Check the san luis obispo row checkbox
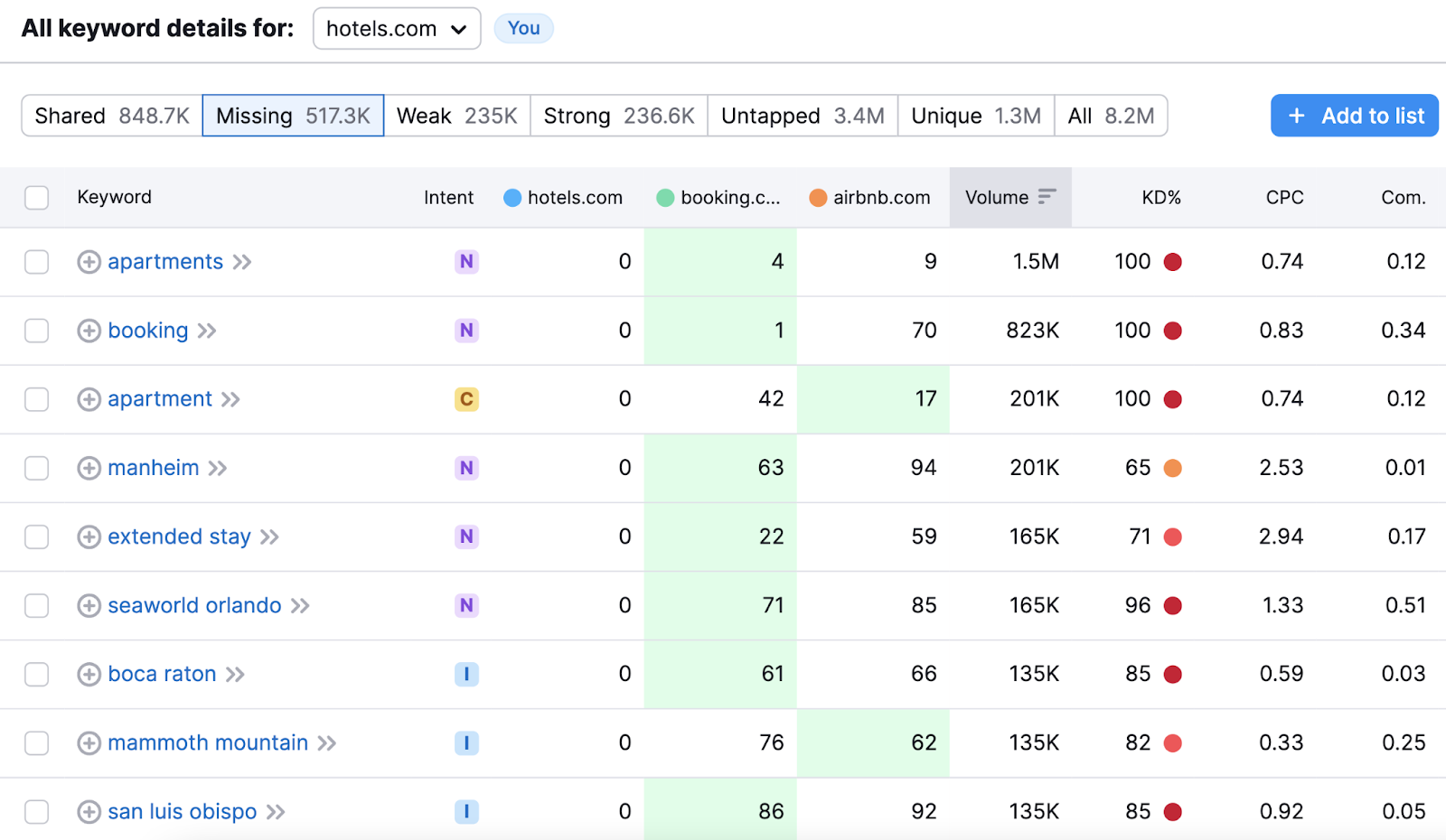1446x840 pixels. [36, 811]
